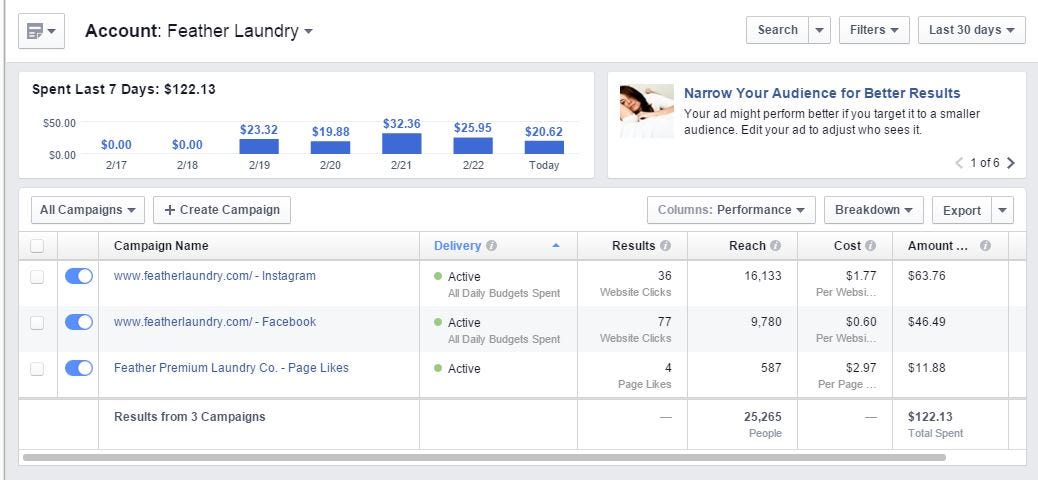The width and height of the screenshot is (1038, 480).
Task: Click the $122.13 Total Spent value
Action: click(930, 416)
